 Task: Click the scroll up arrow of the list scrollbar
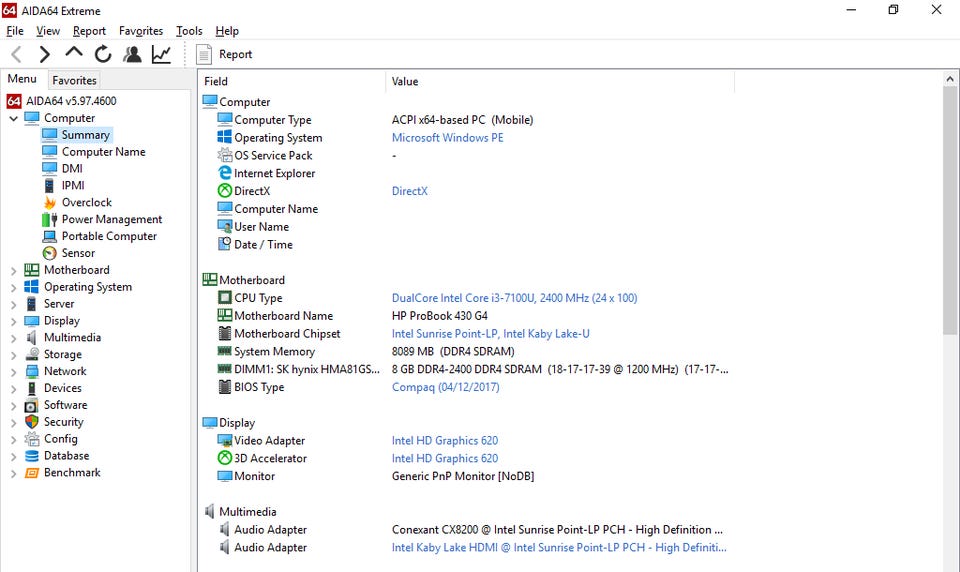[x=950, y=79]
